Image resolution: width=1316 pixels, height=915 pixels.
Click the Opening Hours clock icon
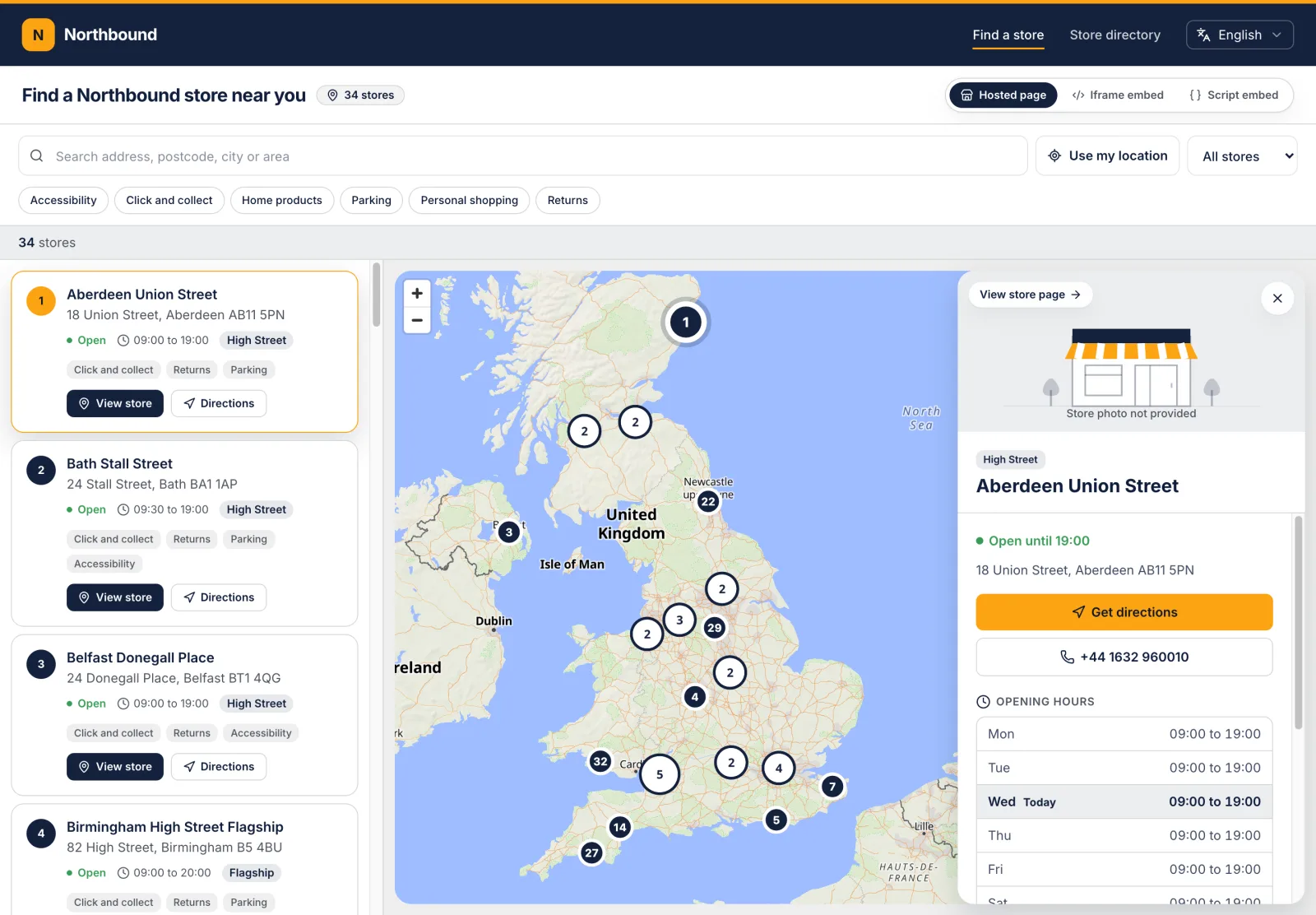(x=983, y=702)
